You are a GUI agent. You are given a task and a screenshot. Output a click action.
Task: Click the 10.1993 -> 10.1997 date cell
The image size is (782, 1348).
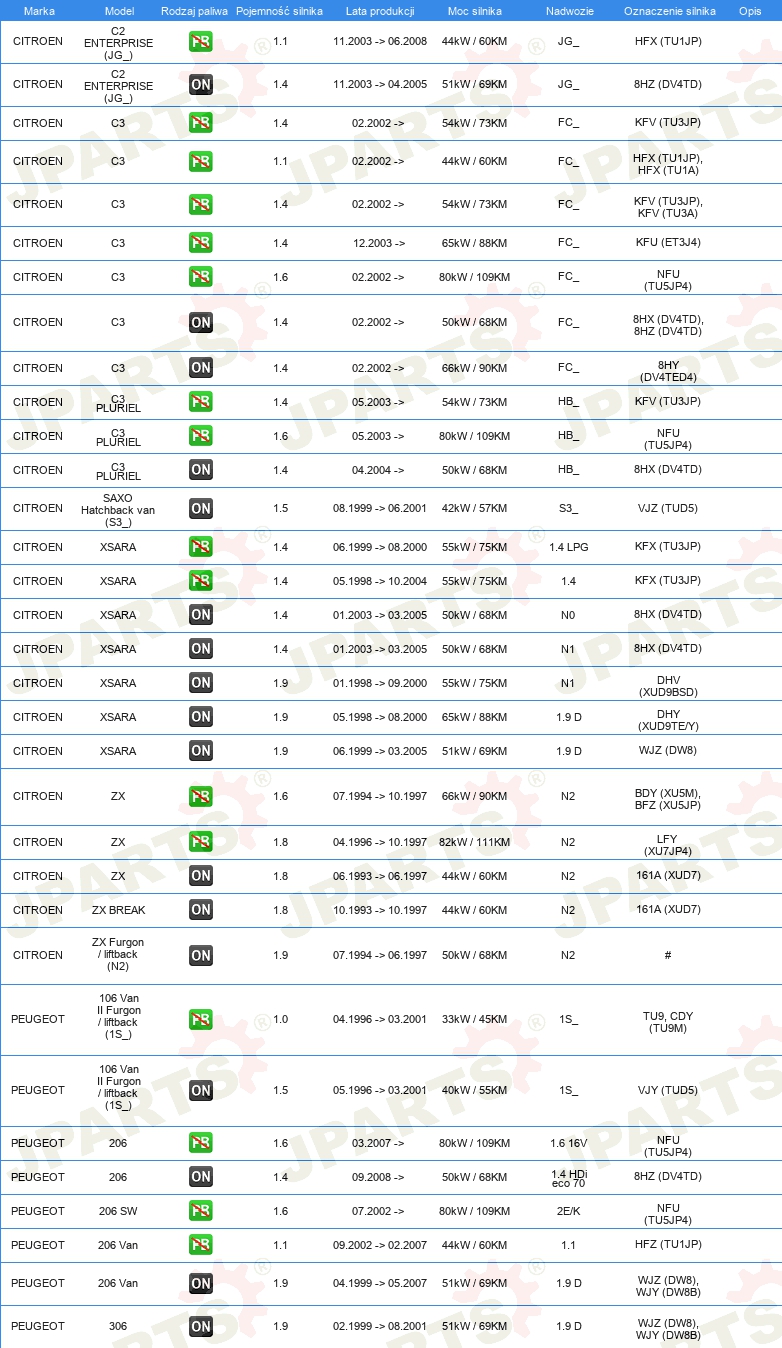pyautogui.click(x=380, y=910)
